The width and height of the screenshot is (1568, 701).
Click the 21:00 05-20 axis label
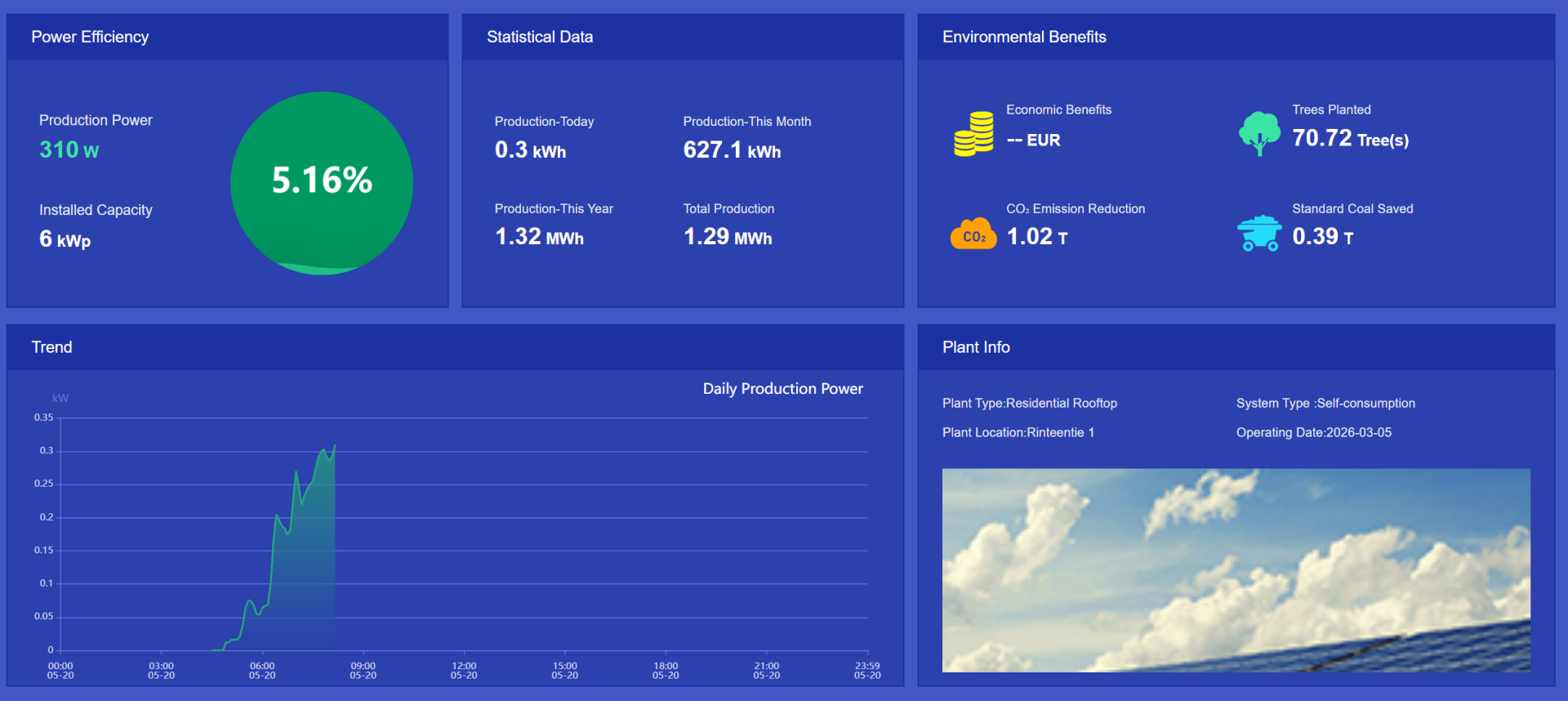click(x=767, y=671)
